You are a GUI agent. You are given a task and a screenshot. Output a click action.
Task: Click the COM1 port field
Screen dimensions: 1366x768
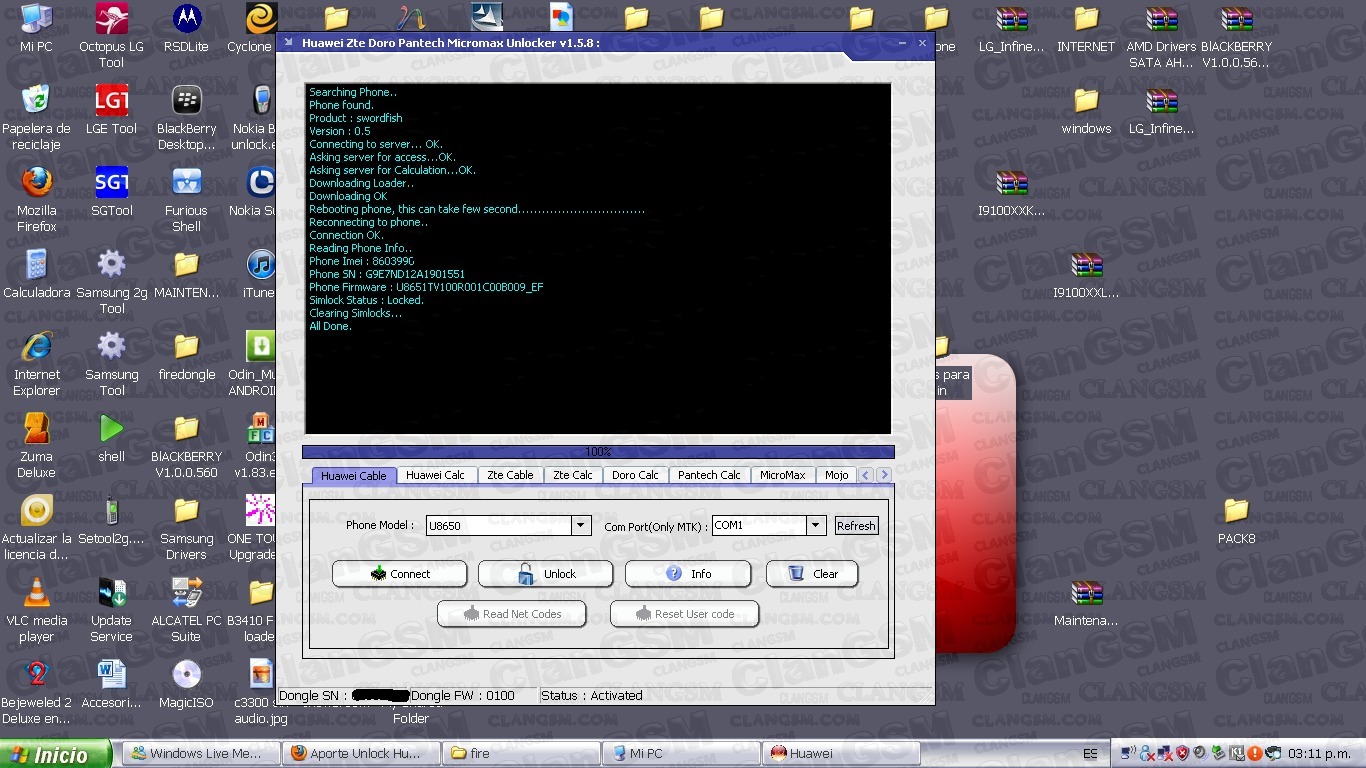[x=759, y=526]
